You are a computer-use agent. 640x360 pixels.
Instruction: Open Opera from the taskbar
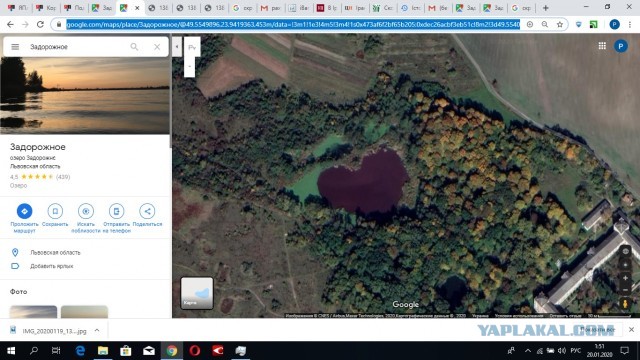[x=195, y=351]
